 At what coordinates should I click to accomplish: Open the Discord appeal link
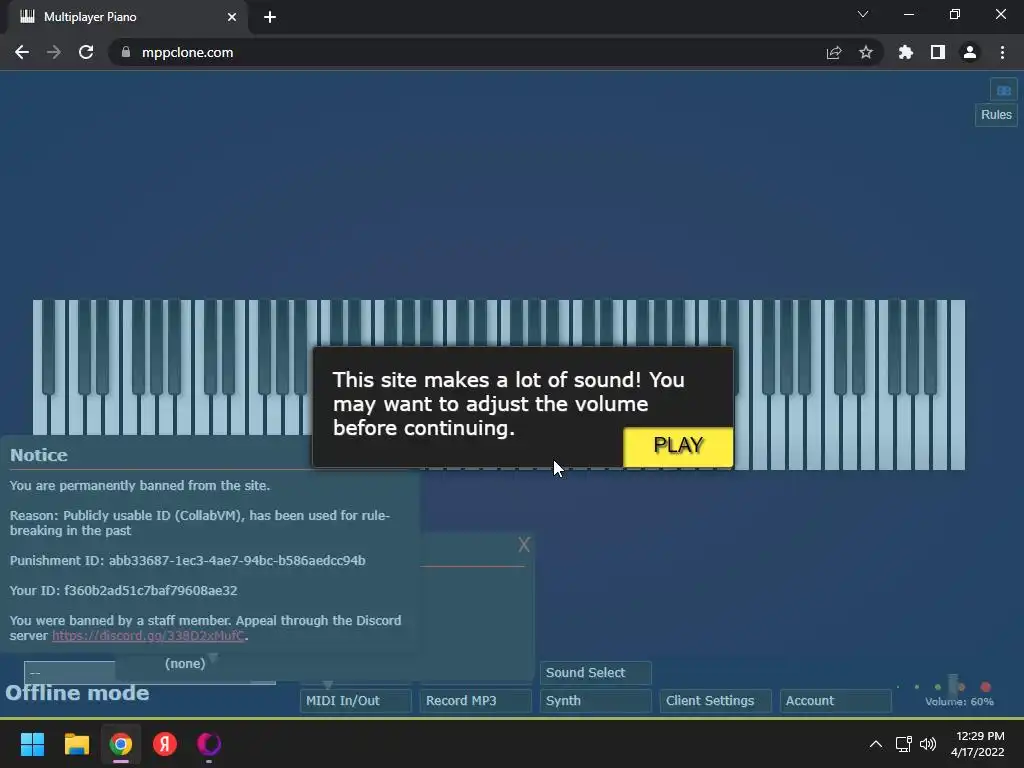[148, 635]
